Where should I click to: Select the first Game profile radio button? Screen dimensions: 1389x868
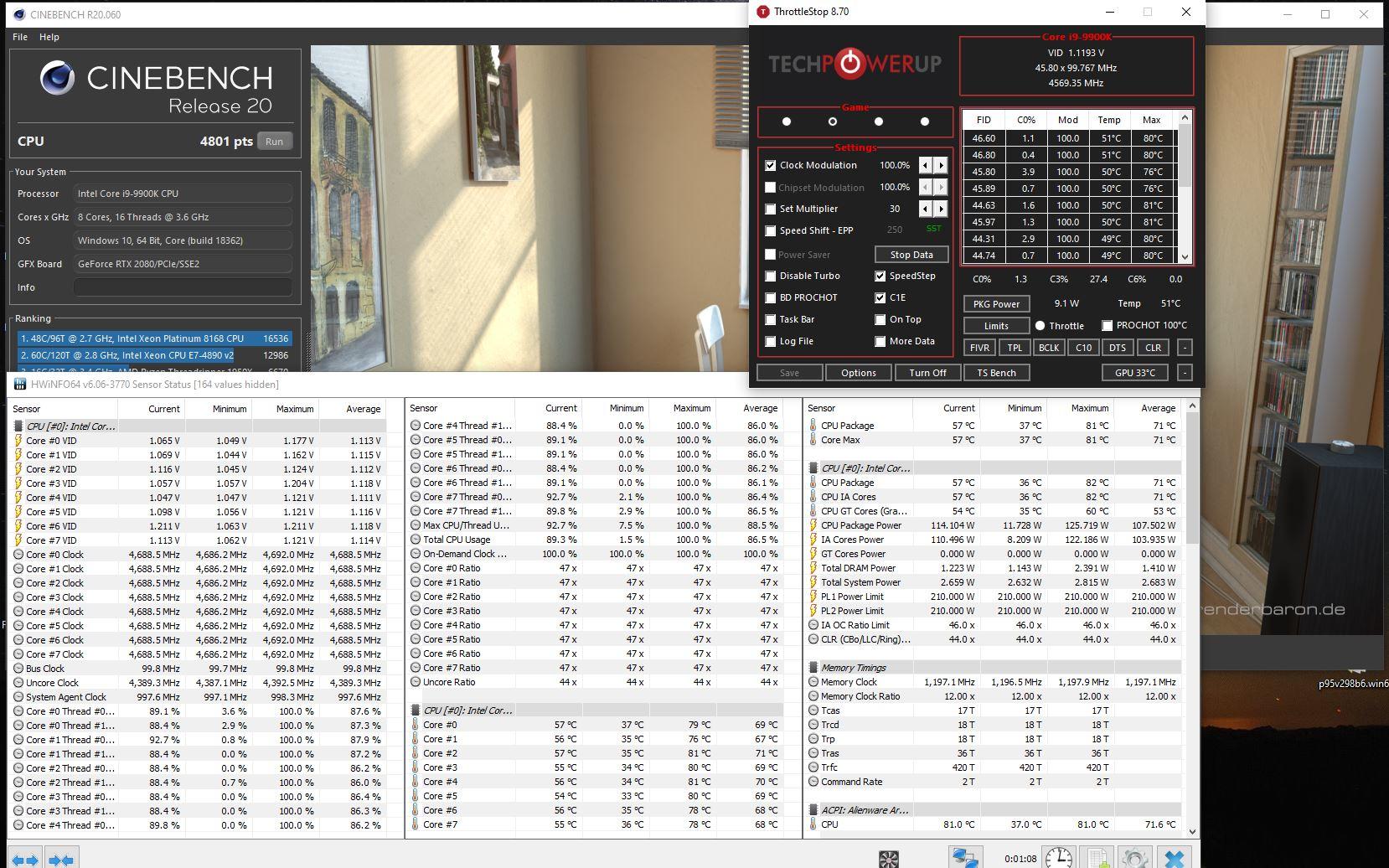pos(786,121)
